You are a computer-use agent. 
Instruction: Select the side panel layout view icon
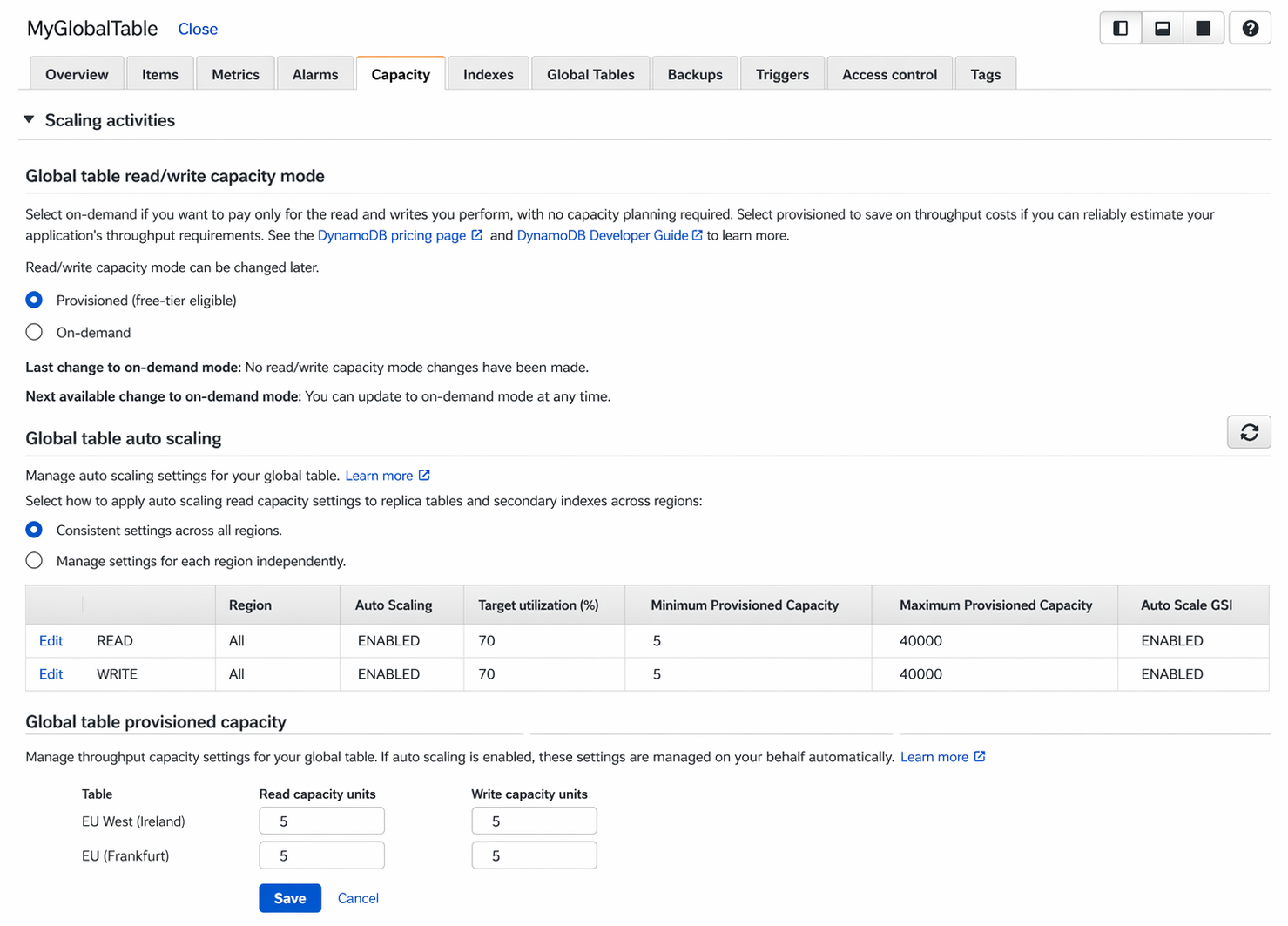[x=1120, y=27]
